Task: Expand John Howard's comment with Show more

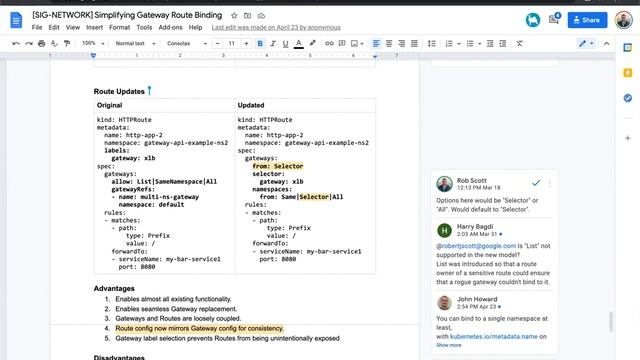Action: [x=449, y=345]
